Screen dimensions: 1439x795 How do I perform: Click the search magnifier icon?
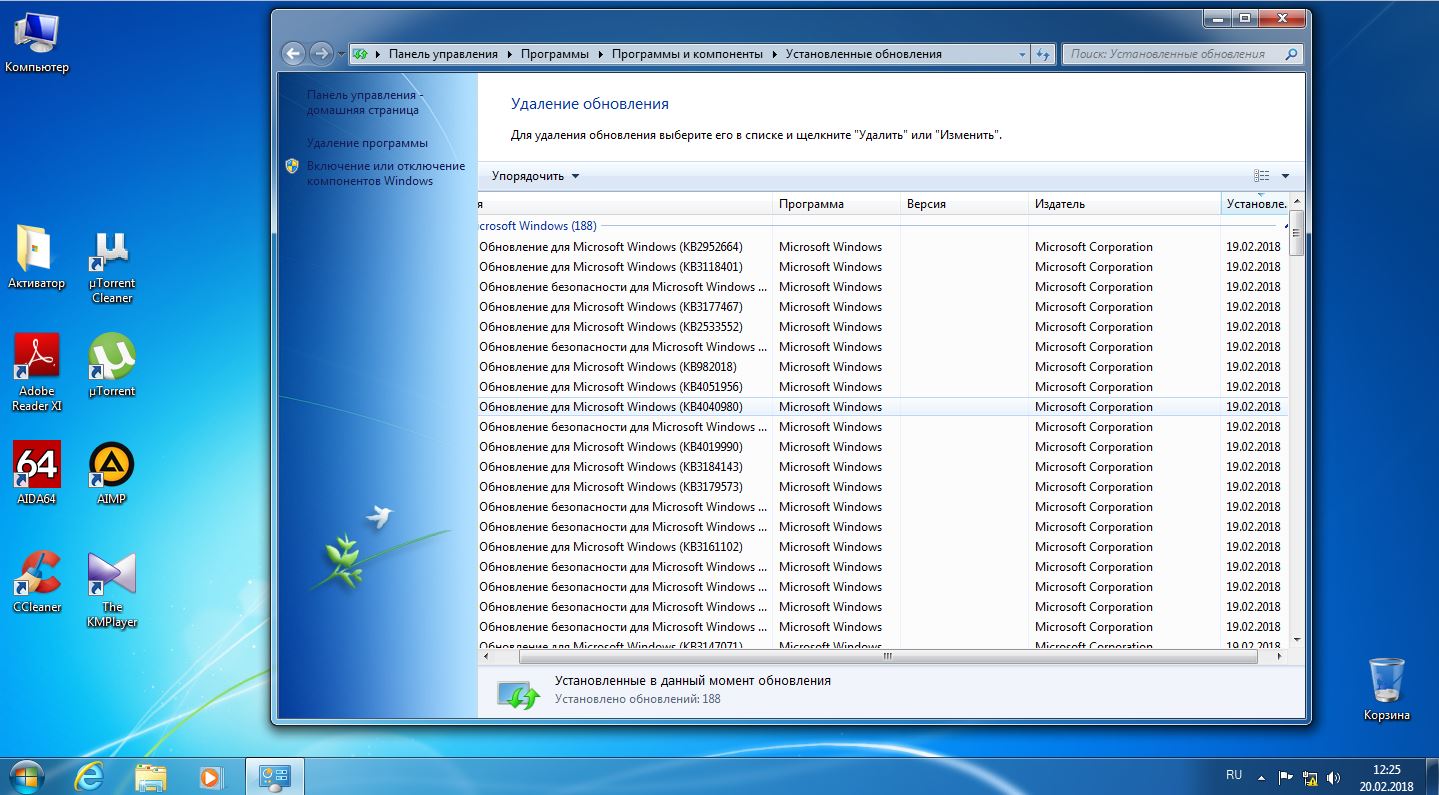[x=1291, y=54]
